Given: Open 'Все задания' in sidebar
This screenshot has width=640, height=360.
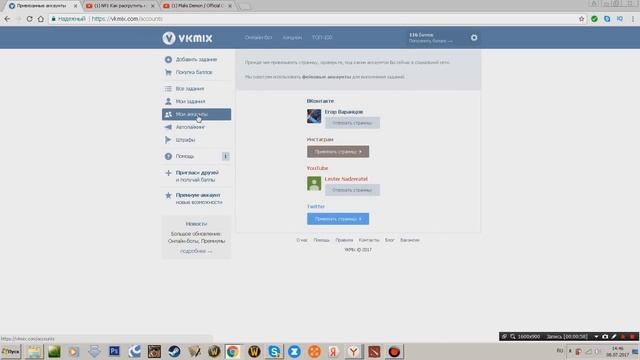Looking at the screenshot, I should click(196, 89).
